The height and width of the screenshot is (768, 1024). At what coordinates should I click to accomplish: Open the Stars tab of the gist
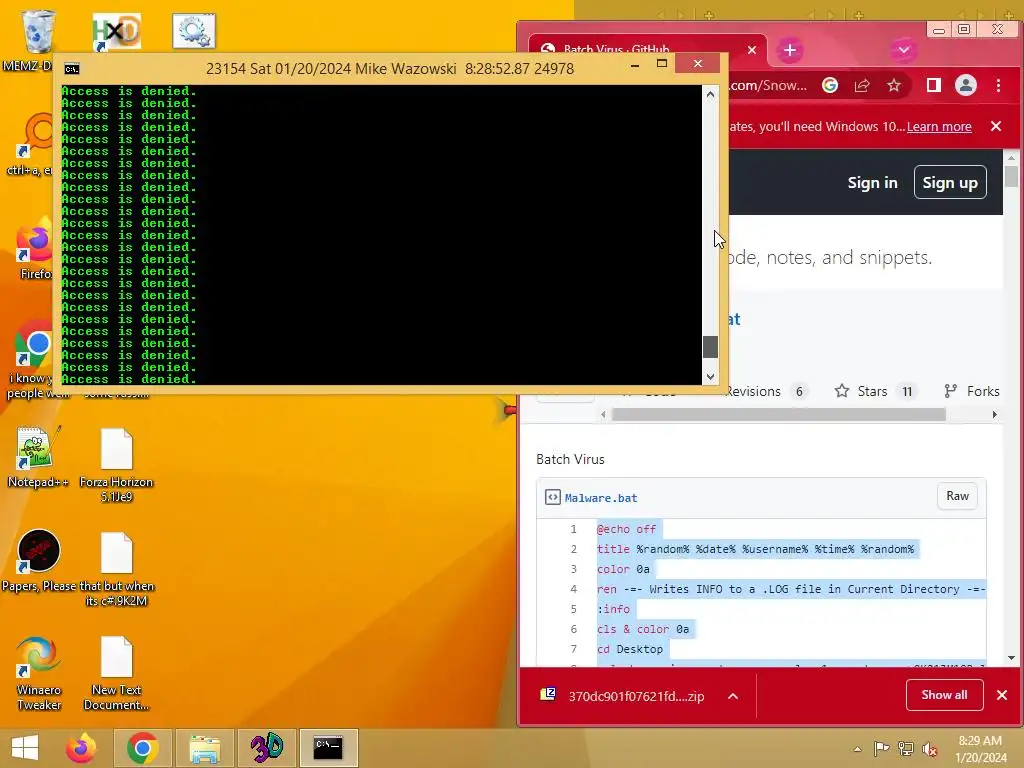(874, 391)
